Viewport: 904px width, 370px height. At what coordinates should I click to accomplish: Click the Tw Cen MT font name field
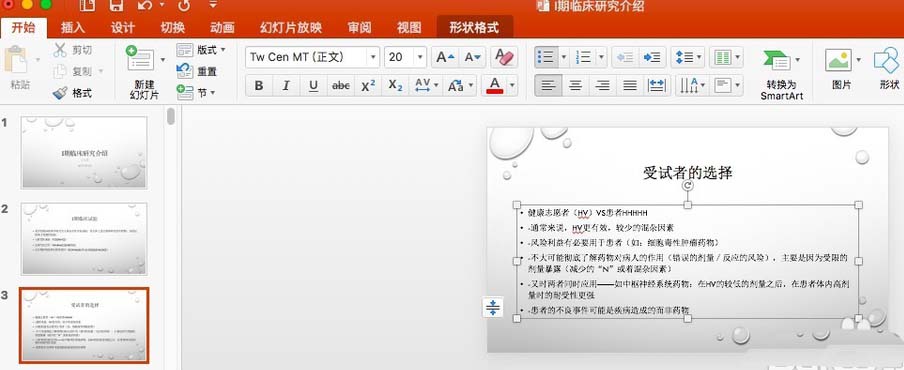point(306,57)
